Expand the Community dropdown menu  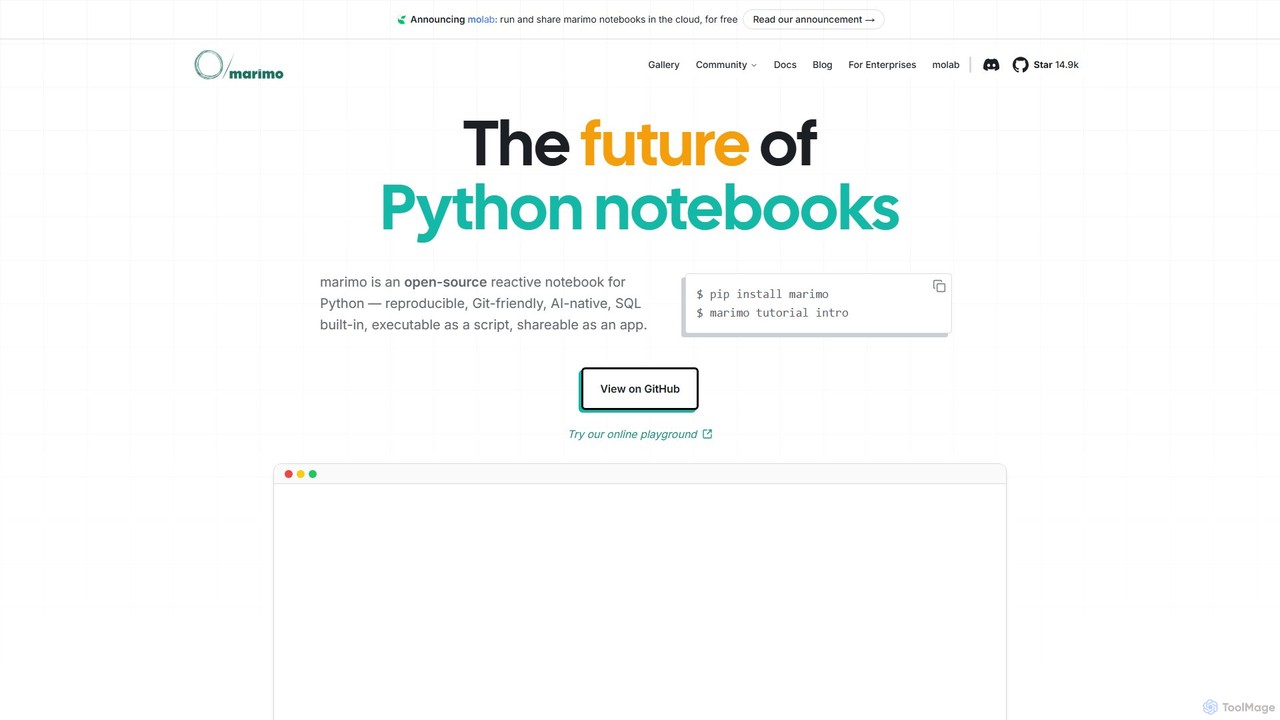point(726,65)
